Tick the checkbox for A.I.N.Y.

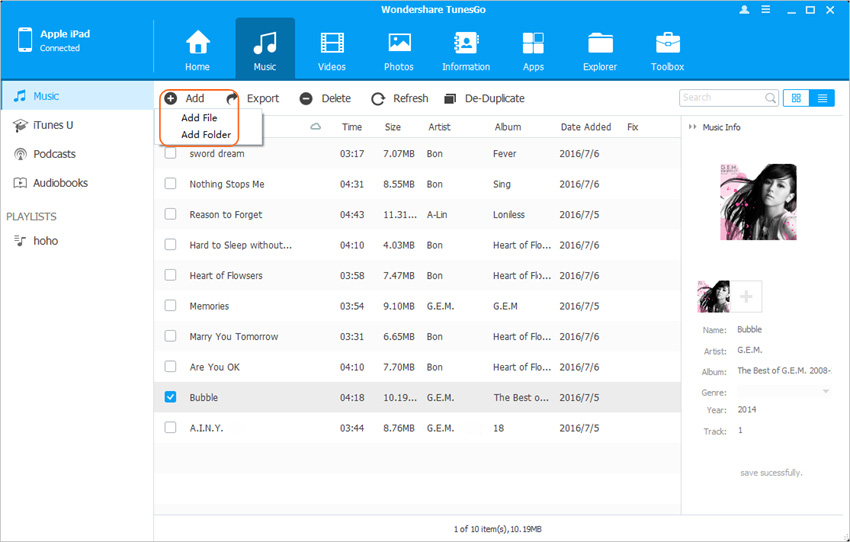tap(170, 427)
